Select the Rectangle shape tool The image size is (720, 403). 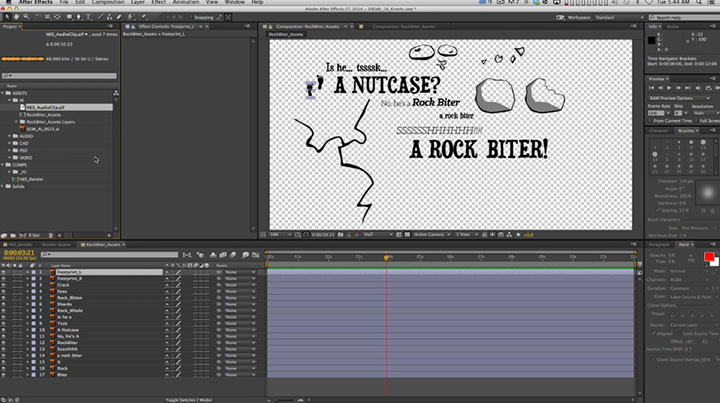[69, 17]
